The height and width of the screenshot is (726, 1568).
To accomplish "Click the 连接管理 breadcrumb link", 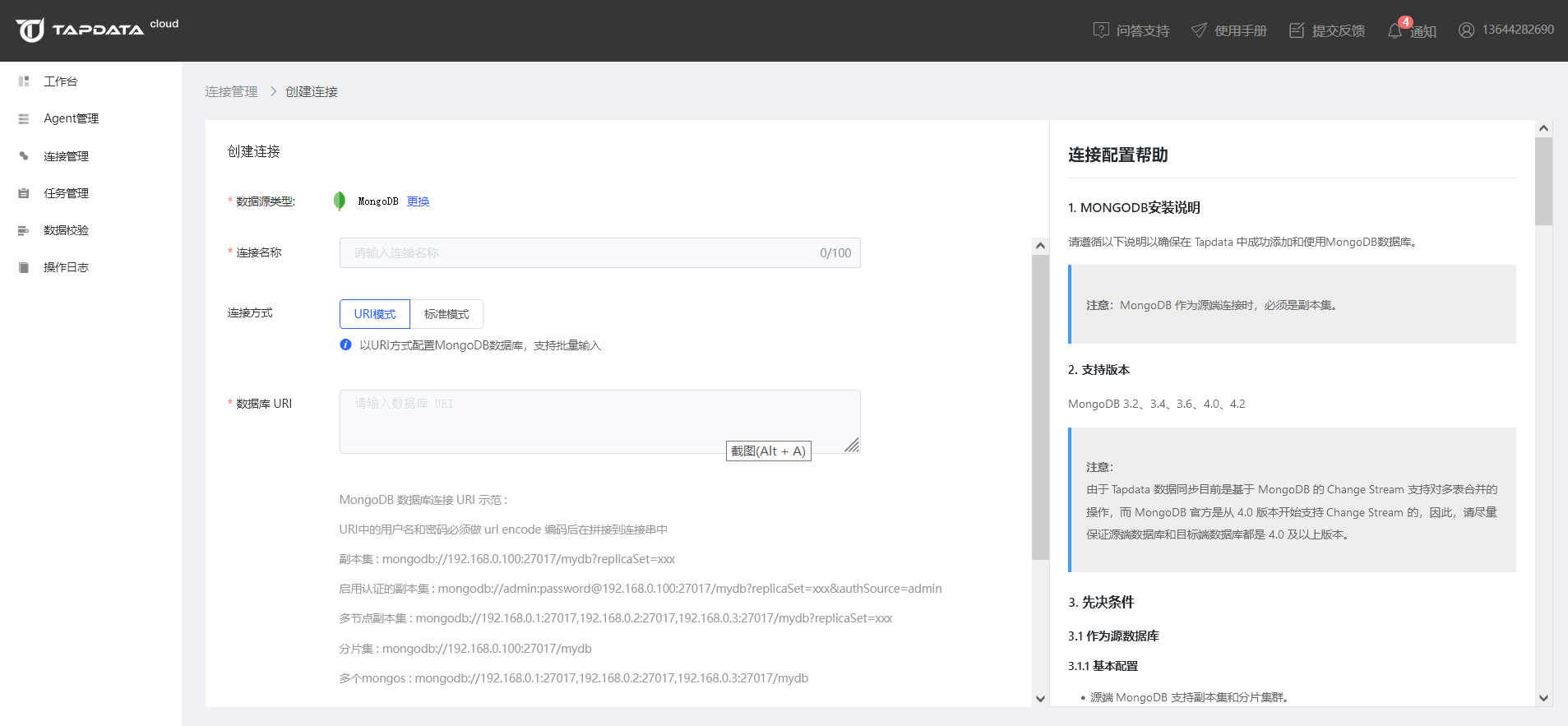I will point(231,91).
